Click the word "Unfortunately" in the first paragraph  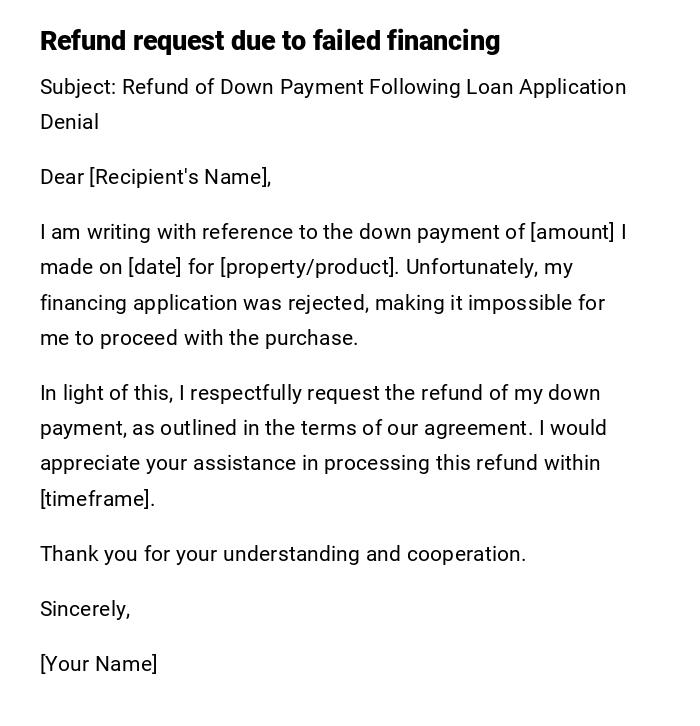click(x=474, y=267)
